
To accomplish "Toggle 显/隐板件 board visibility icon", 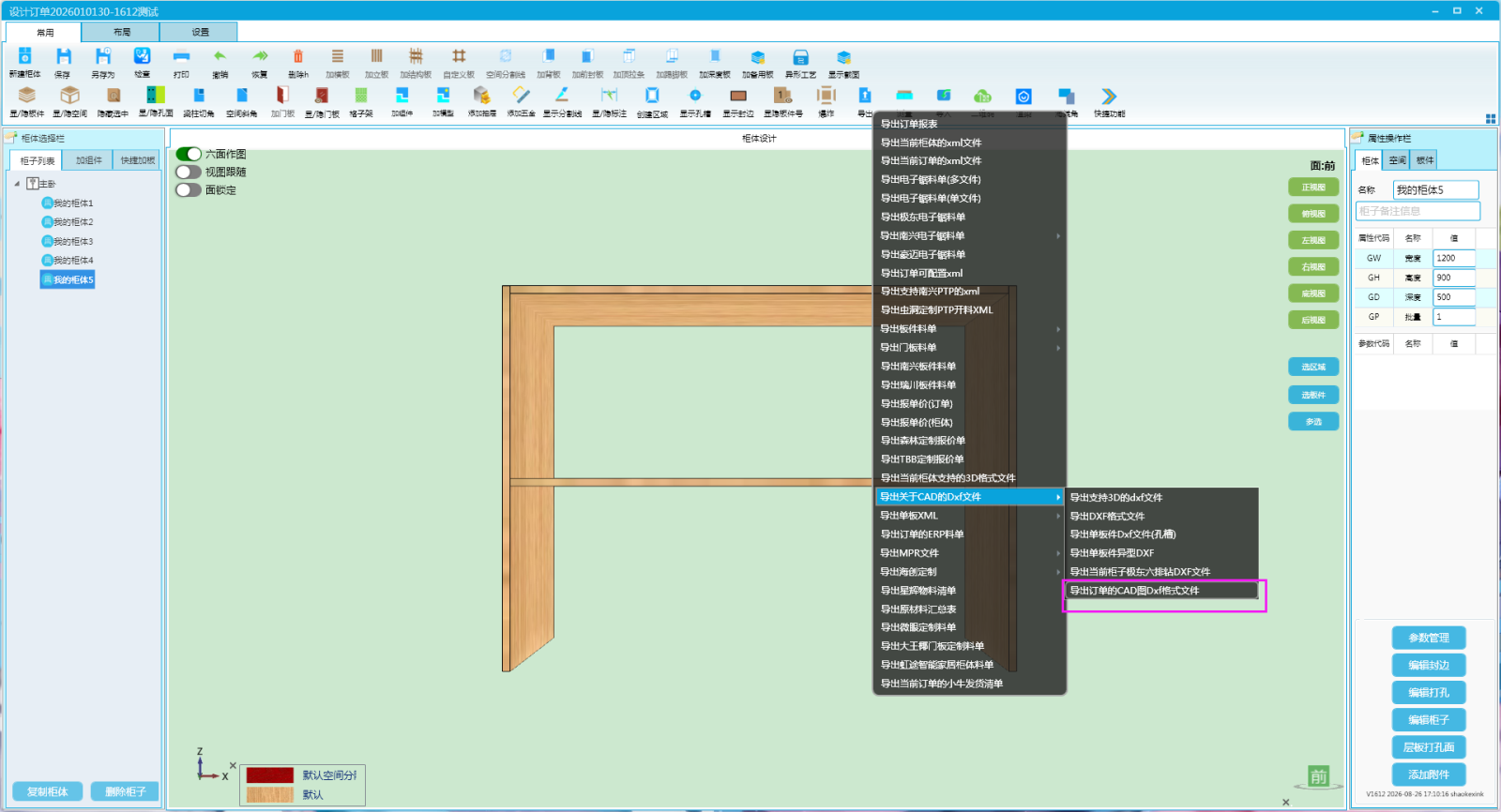I will click(26, 96).
